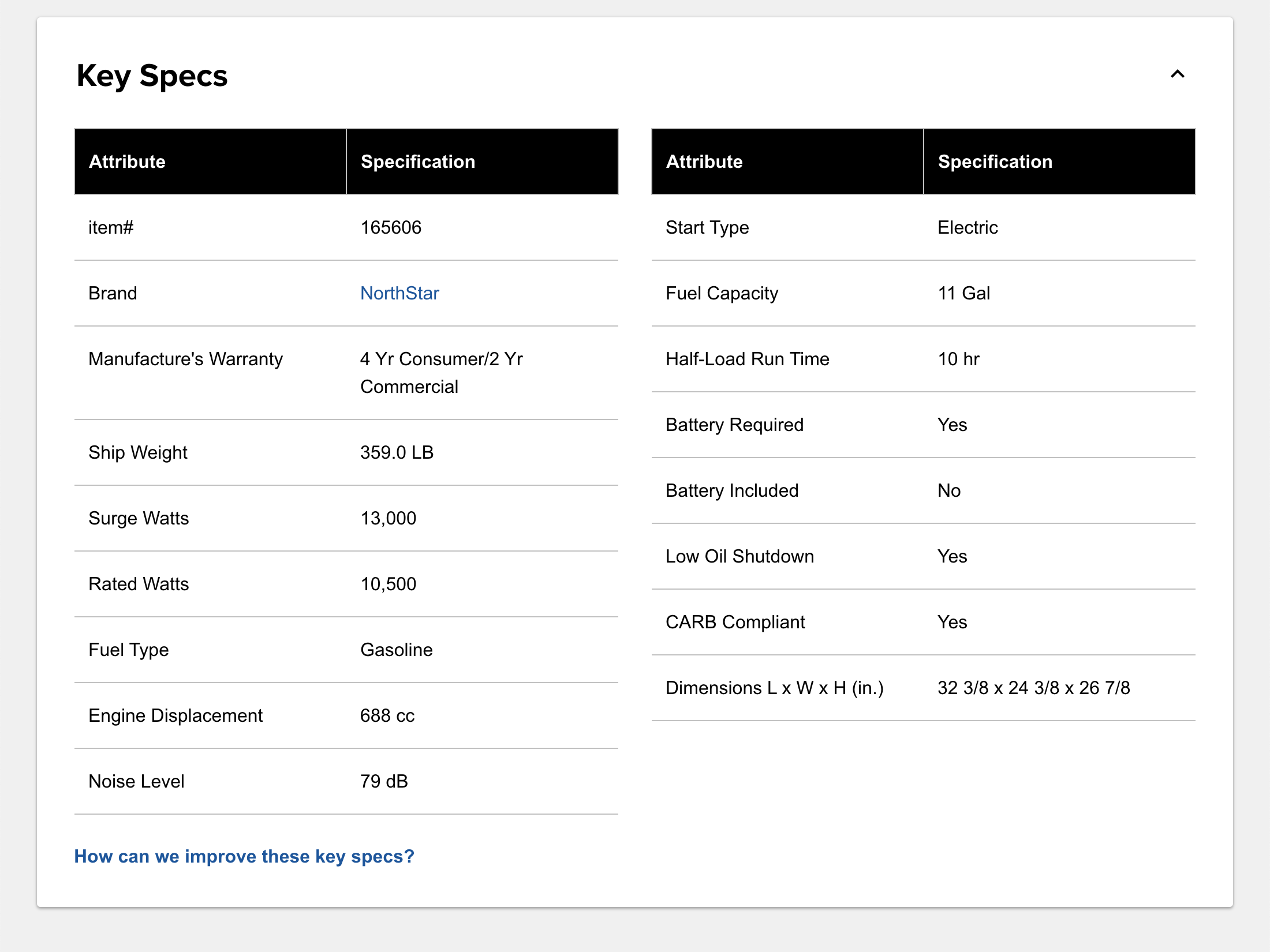Click the Battery Required Yes cell
The height and width of the screenshot is (952, 1270).
point(952,425)
